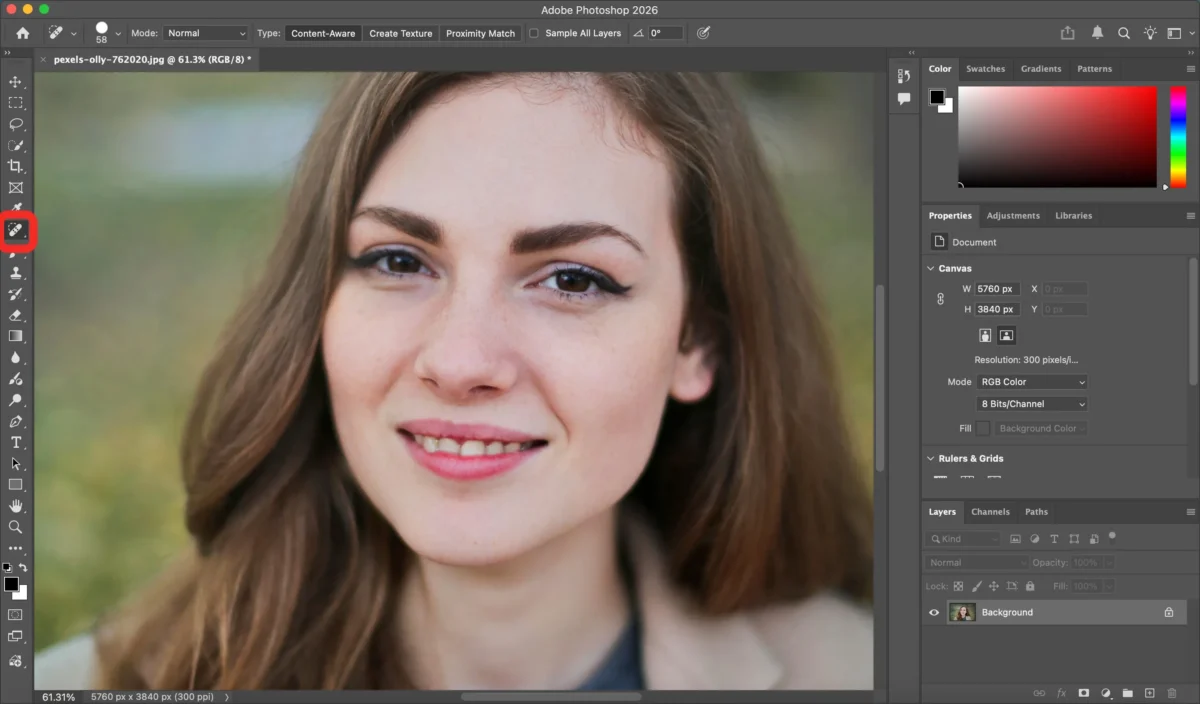Expand the Rulers & Grids section
Viewport: 1200px width, 704px height.
tap(931, 458)
